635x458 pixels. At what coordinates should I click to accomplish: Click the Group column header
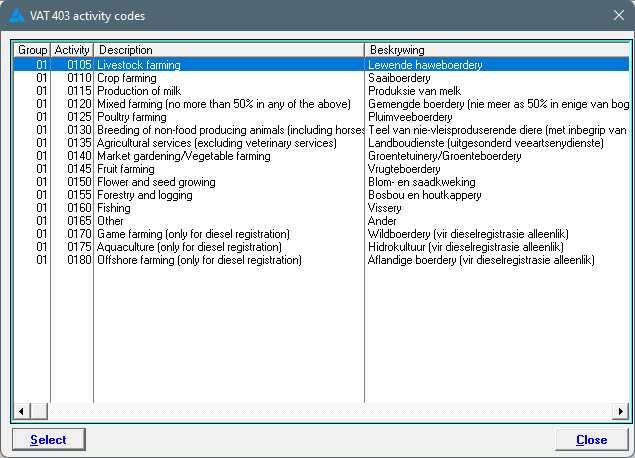[32, 50]
